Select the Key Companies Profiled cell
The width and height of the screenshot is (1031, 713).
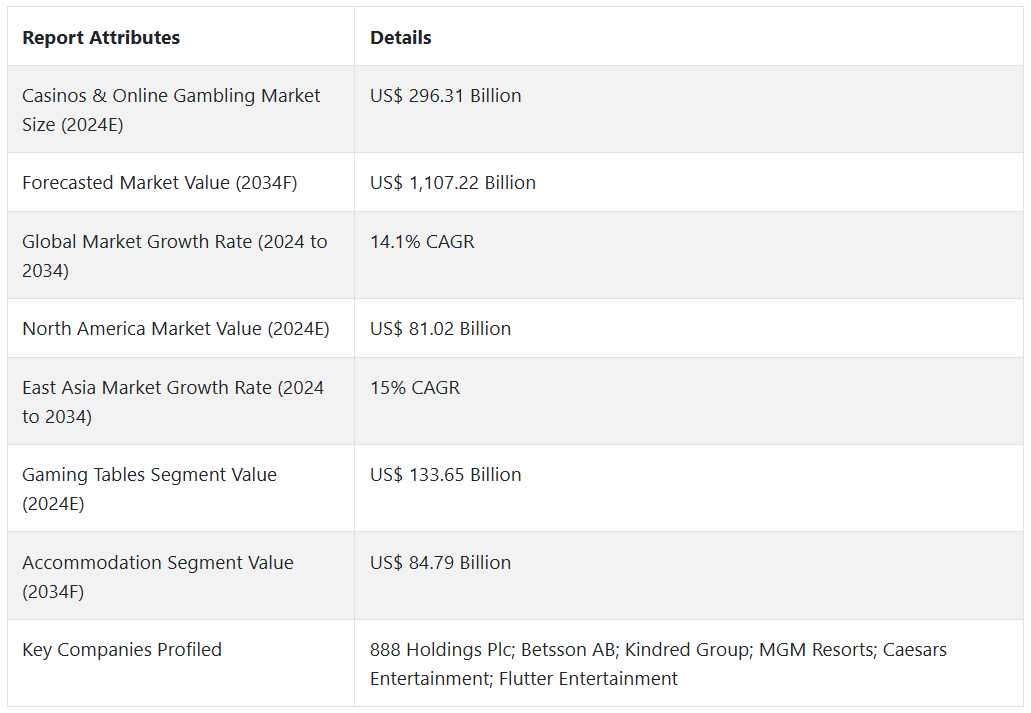click(x=122, y=650)
